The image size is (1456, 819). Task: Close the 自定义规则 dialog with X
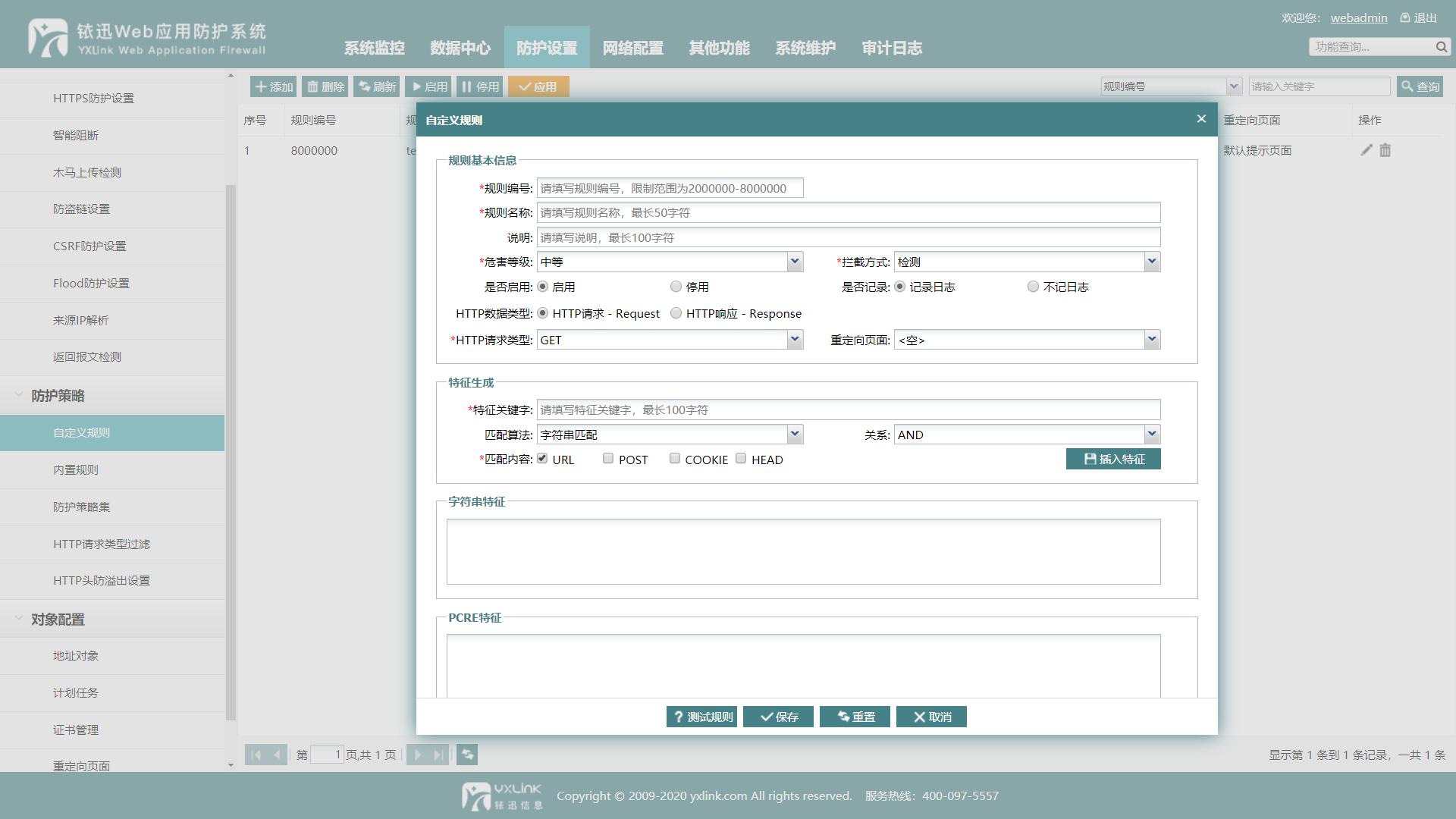(x=1201, y=119)
